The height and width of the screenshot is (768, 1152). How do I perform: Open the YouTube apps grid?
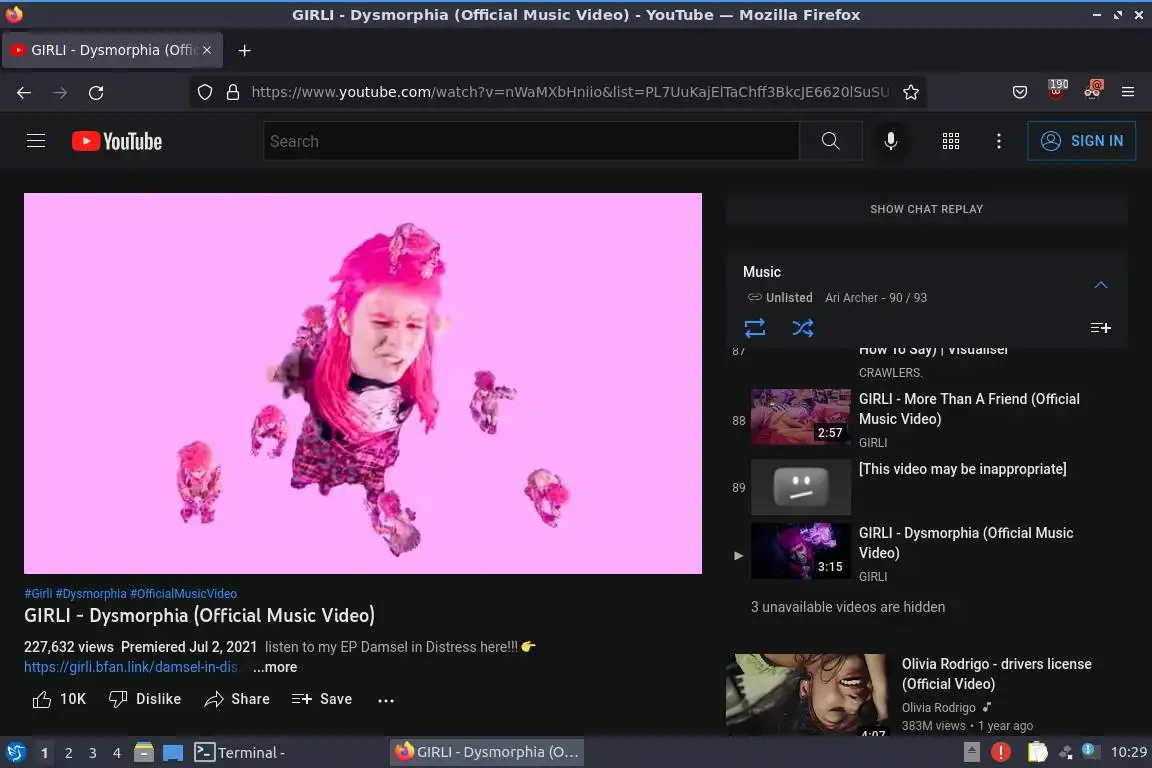coord(951,141)
